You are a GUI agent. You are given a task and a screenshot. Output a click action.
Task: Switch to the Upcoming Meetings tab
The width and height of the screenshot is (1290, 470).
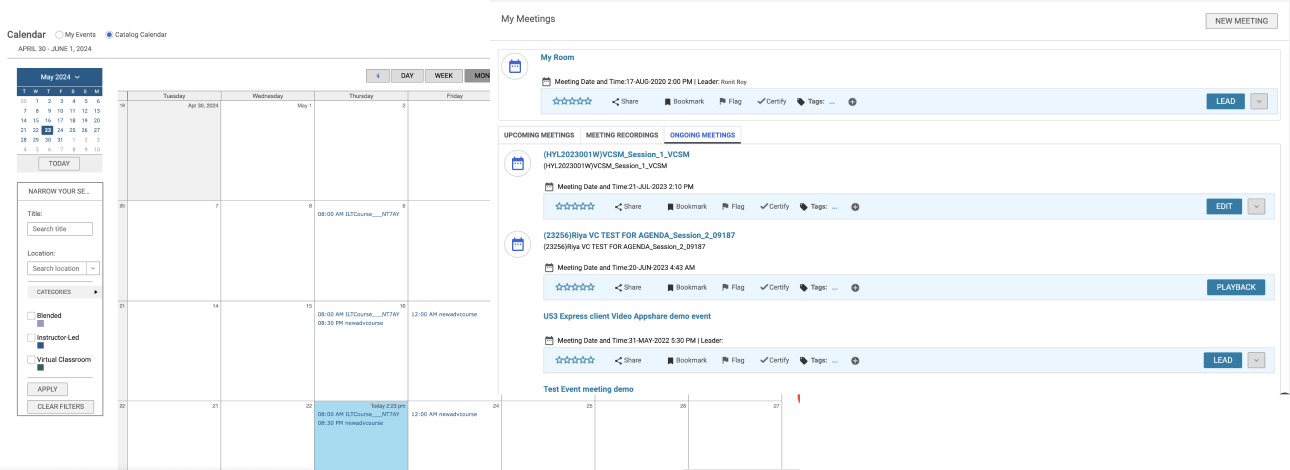(x=539, y=134)
